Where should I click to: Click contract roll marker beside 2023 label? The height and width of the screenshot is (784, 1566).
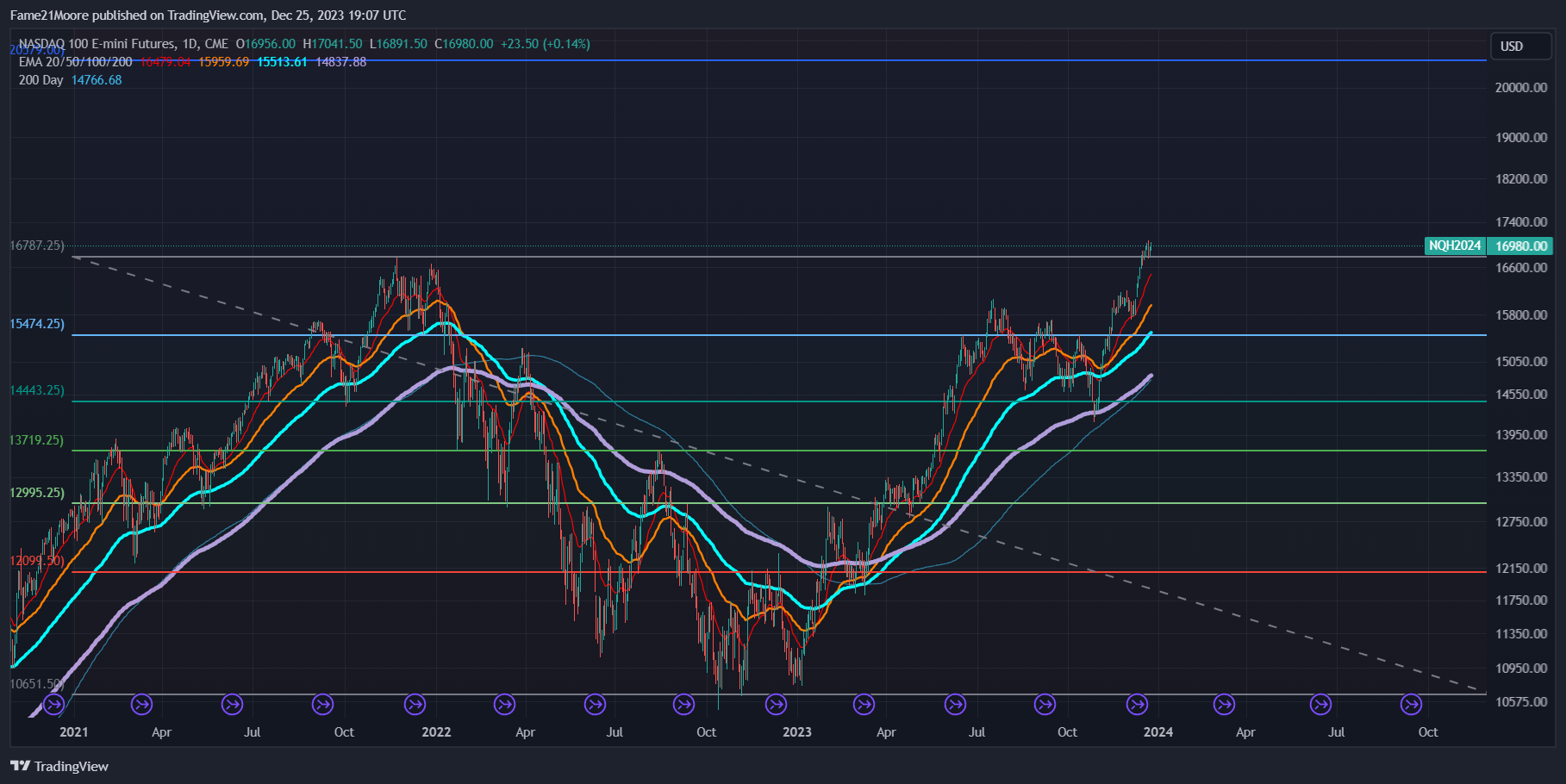[776, 705]
